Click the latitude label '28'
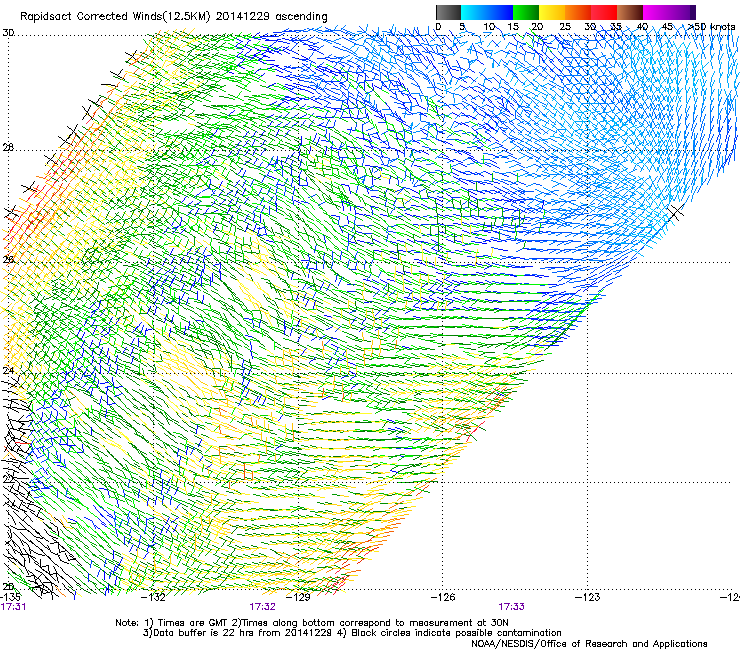The image size is (740, 650). 8,148
